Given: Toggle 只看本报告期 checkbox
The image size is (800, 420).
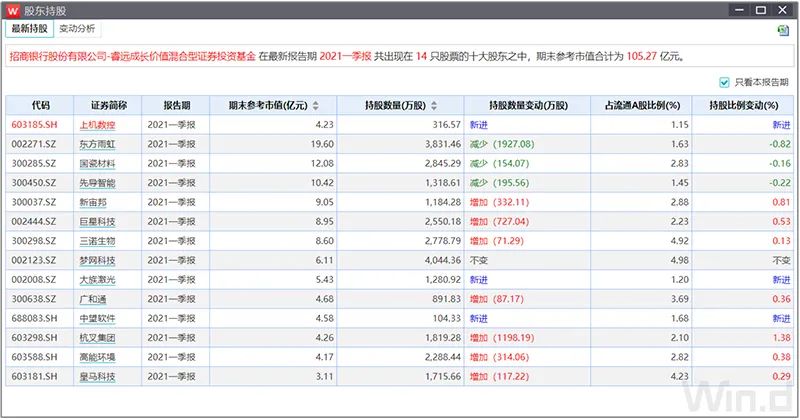Looking at the screenshot, I should tap(724, 82).
